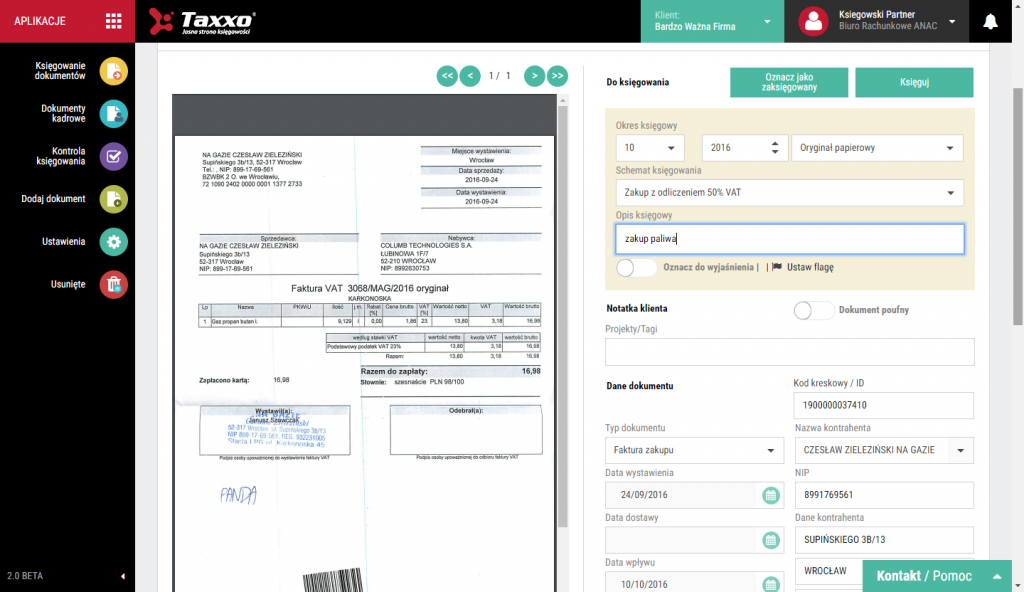Screen dimensions: 1024x592
Task: Select Dokumenty kadrowe menu item
Action: [x=63, y=114]
